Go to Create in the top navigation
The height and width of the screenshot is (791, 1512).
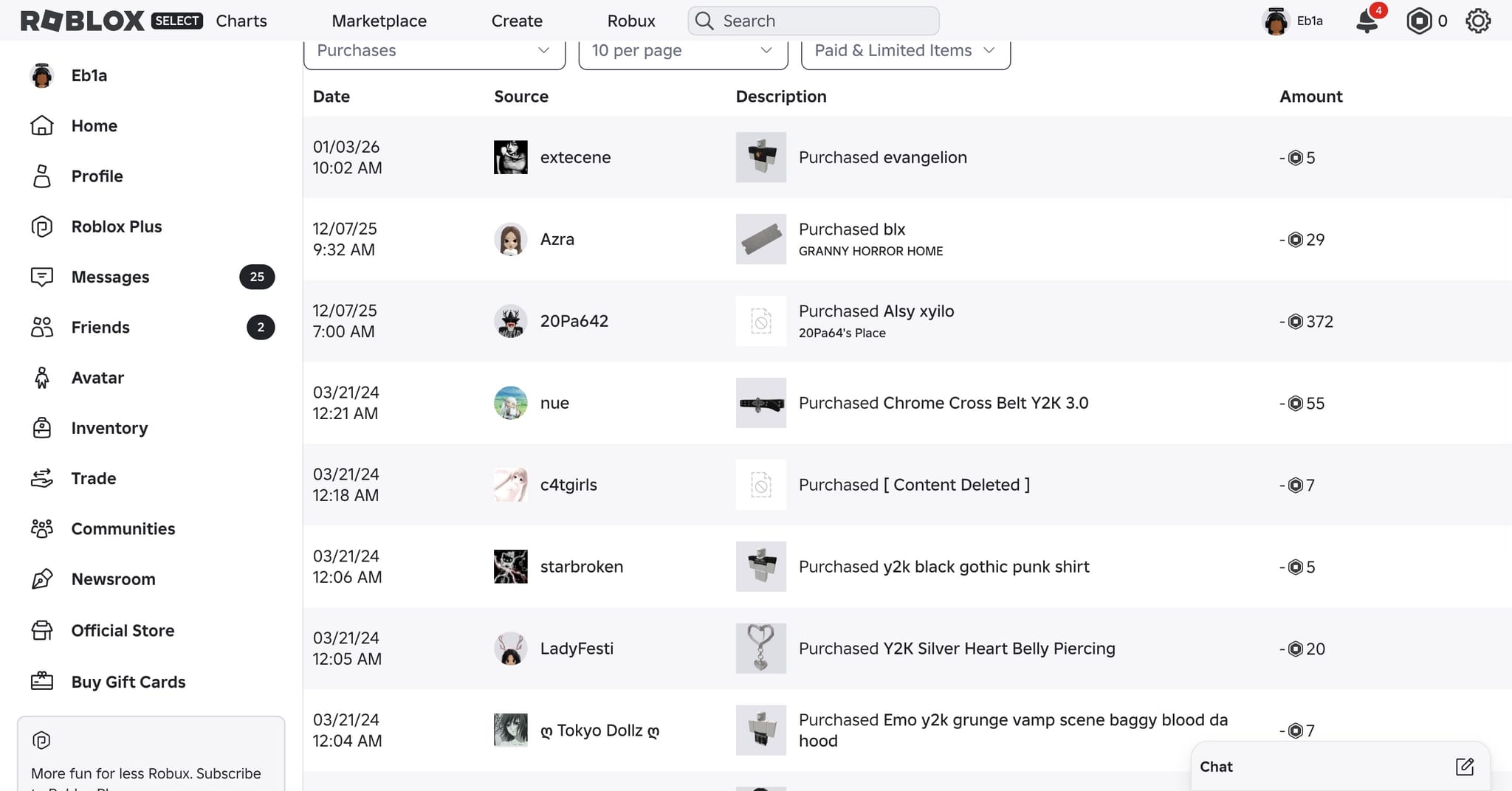517,21
